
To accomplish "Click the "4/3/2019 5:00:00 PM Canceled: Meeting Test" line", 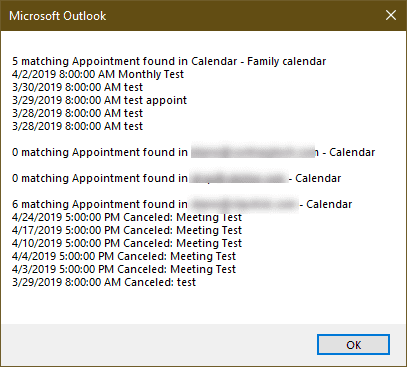I will 124,269.
